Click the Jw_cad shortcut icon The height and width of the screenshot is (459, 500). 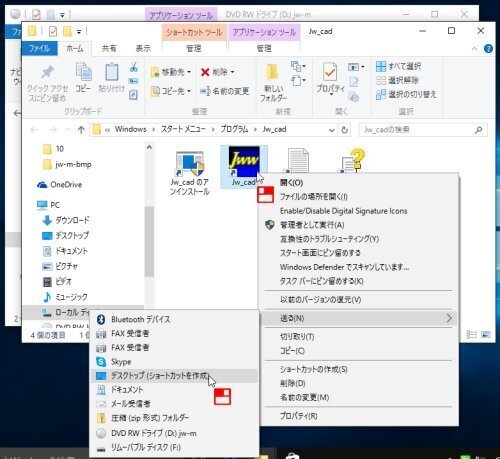[x=244, y=162]
